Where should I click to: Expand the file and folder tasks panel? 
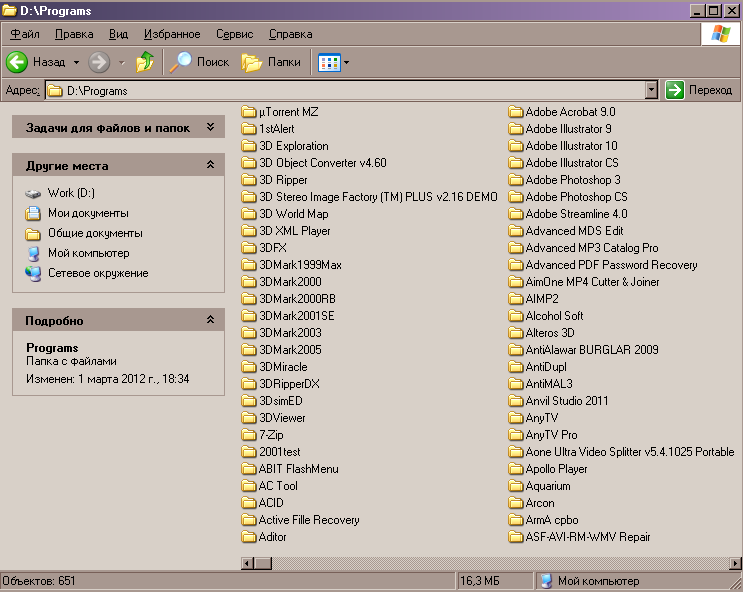[210, 128]
